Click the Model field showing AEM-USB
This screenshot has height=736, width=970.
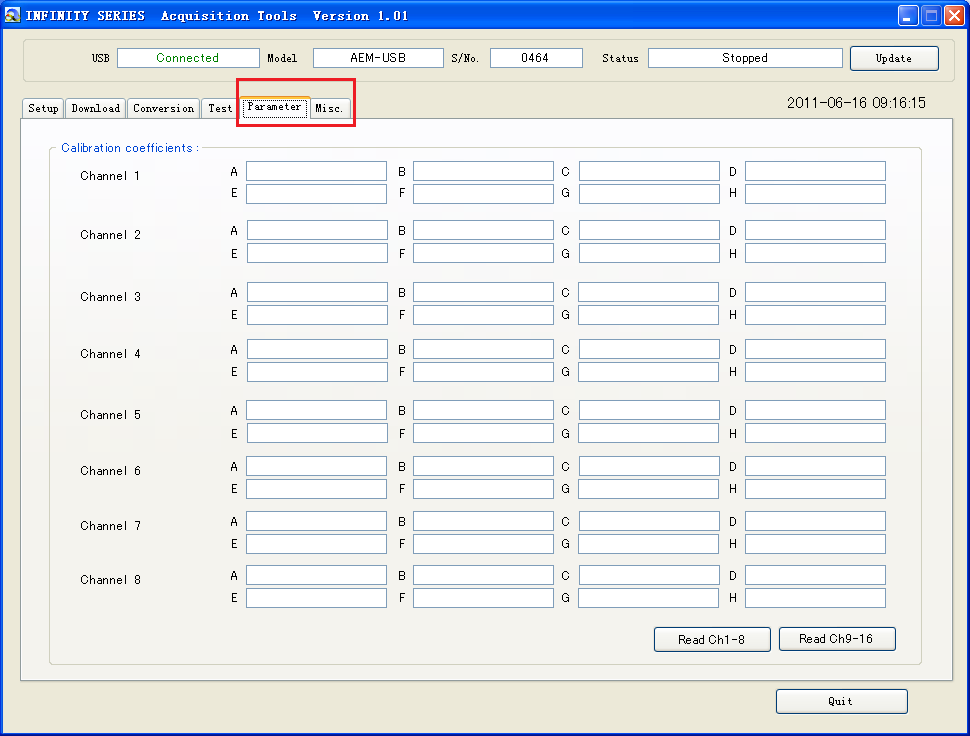coord(378,58)
